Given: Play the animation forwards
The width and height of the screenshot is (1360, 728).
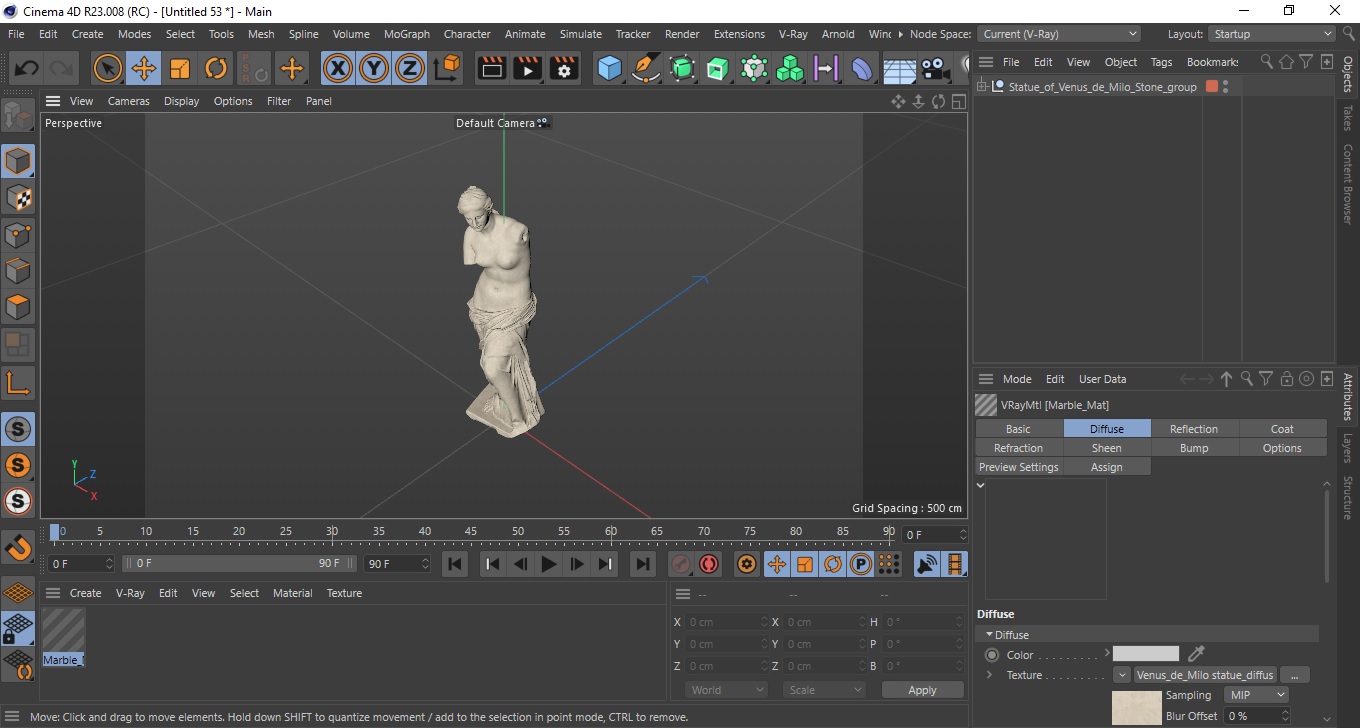Looking at the screenshot, I should [x=548, y=564].
